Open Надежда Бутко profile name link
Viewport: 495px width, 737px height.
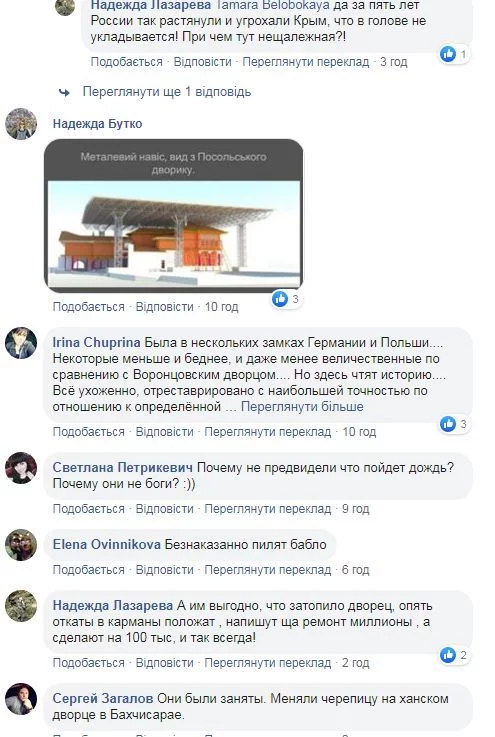97,124
